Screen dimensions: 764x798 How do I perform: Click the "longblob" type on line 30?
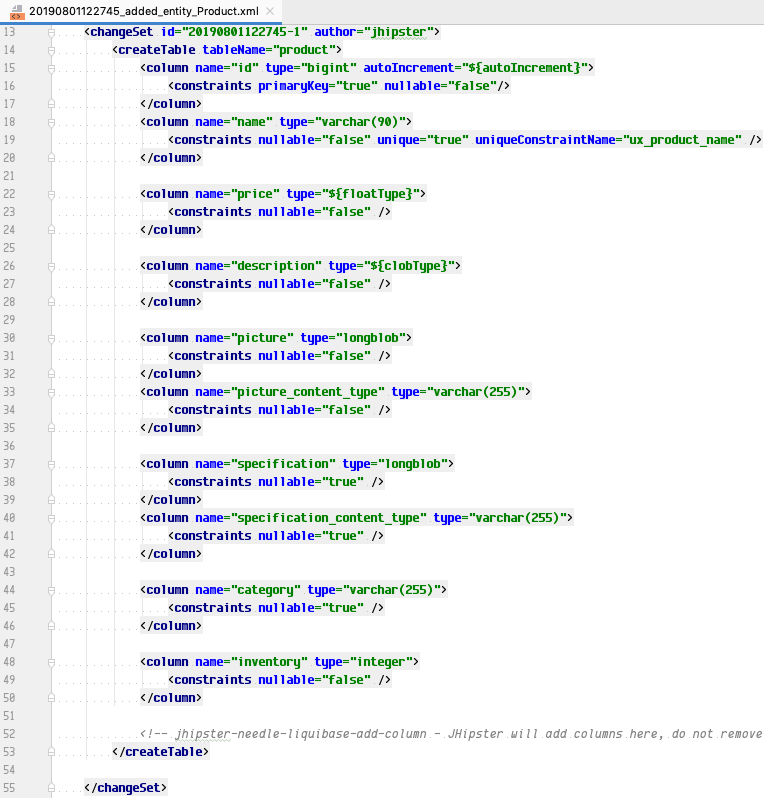click(x=370, y=338)
